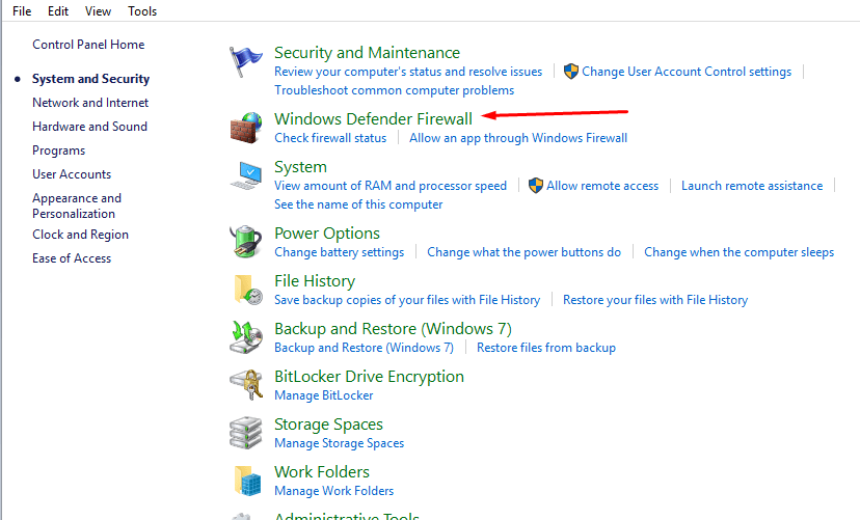
Task: Click View amount of RAM and processor speed
Action: [391, 186]
